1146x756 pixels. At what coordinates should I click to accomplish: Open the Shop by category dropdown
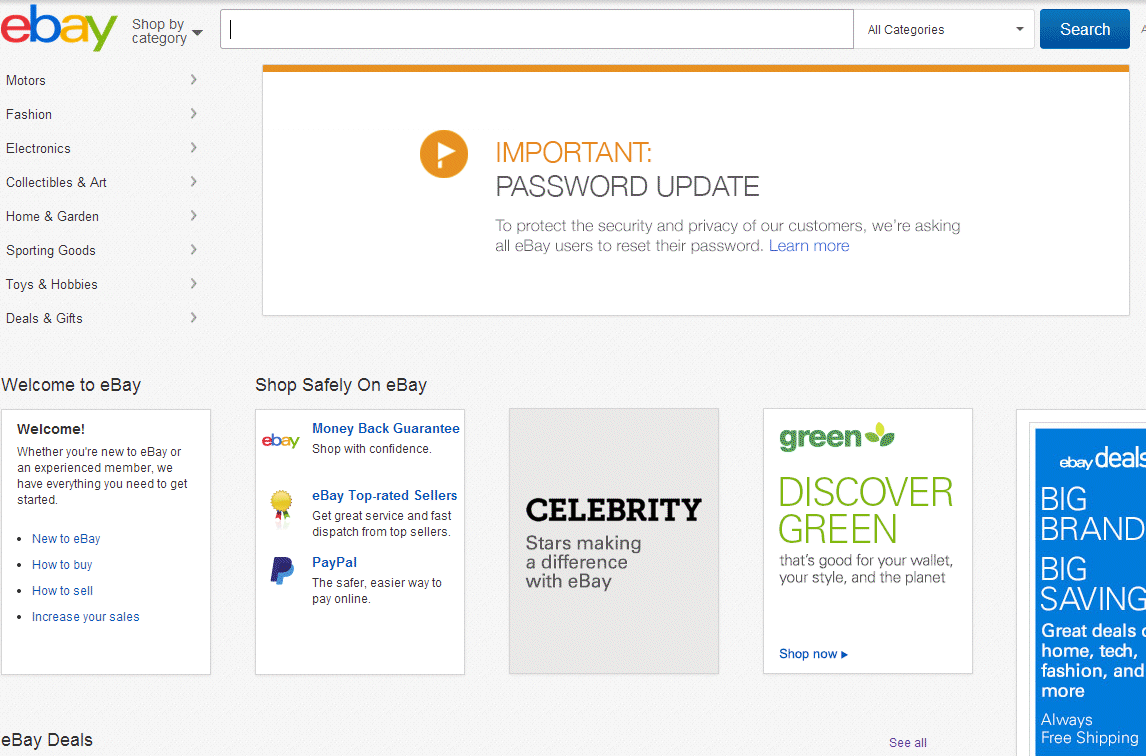(166, 31)
